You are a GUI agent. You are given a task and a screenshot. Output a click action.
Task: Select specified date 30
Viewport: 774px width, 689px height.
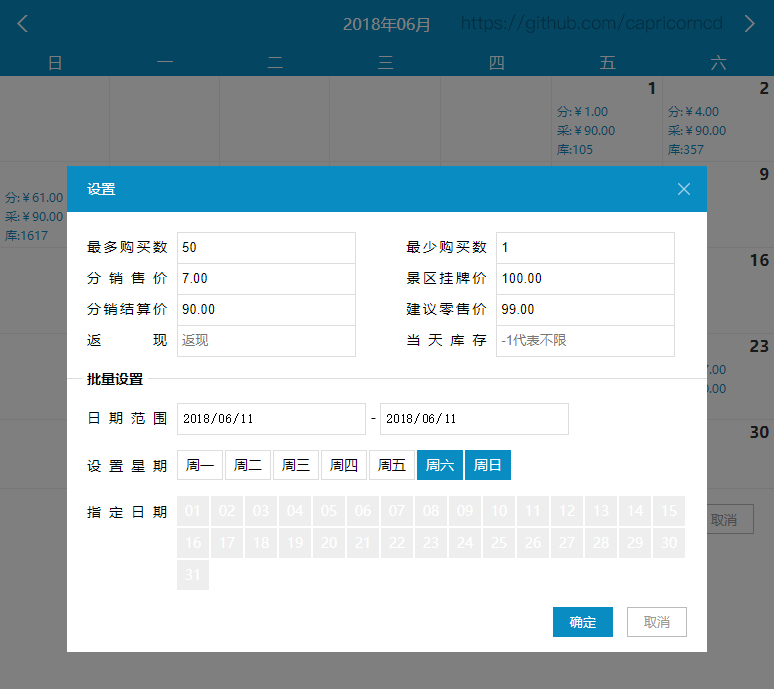[x=669, y=543]
